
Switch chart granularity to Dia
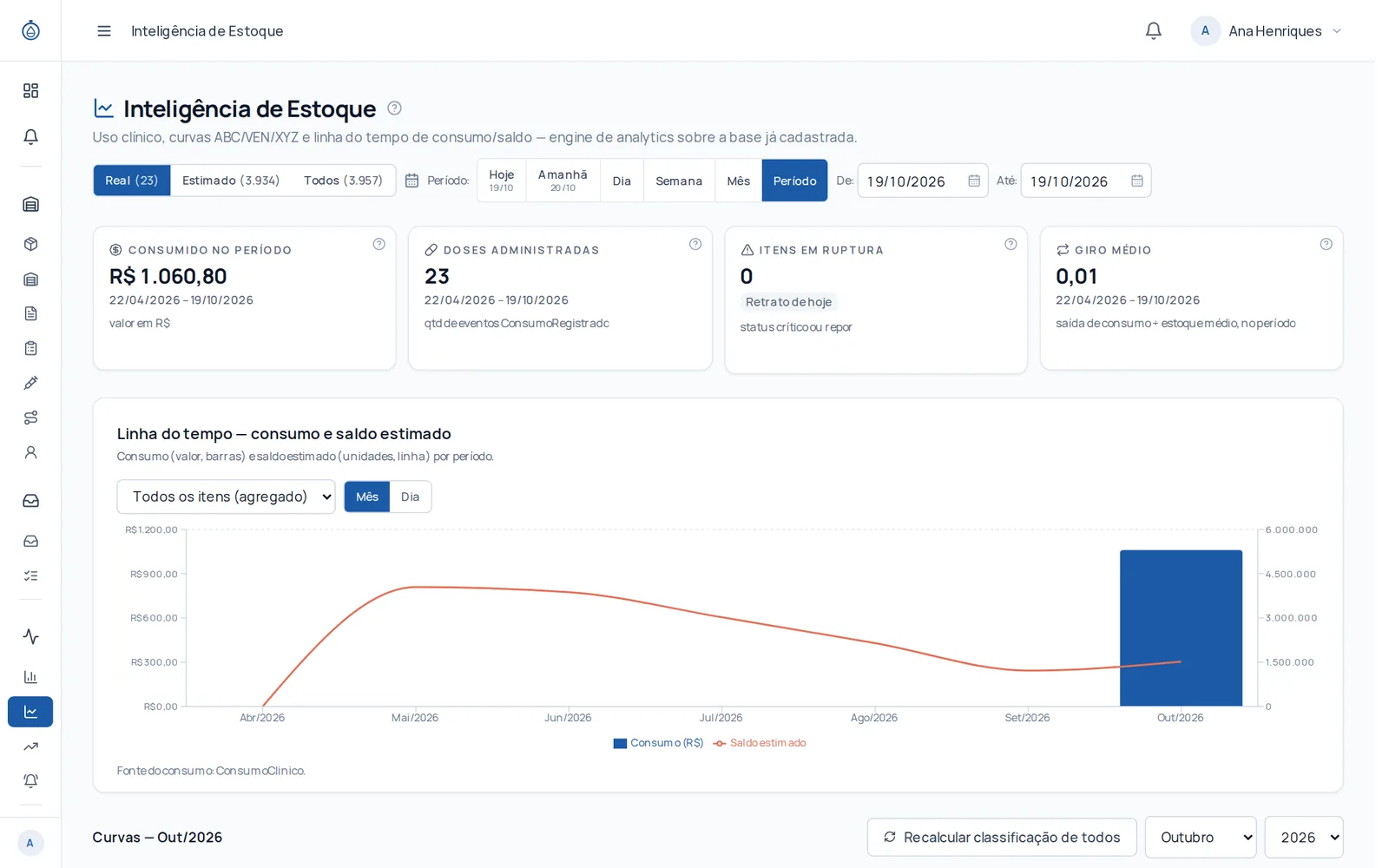410,496
